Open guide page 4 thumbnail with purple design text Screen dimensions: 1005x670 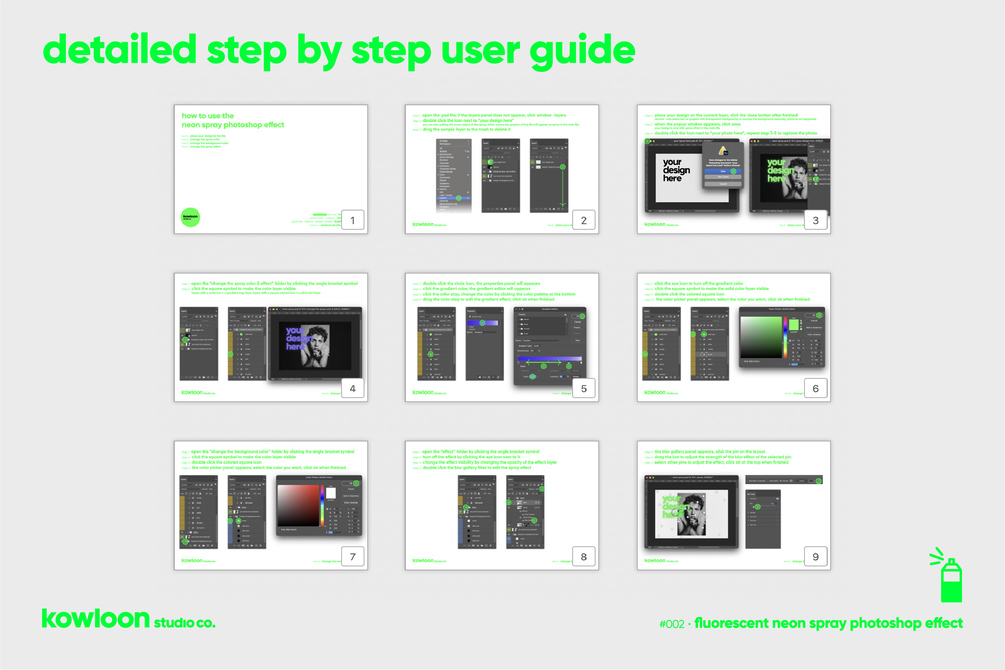270,337
